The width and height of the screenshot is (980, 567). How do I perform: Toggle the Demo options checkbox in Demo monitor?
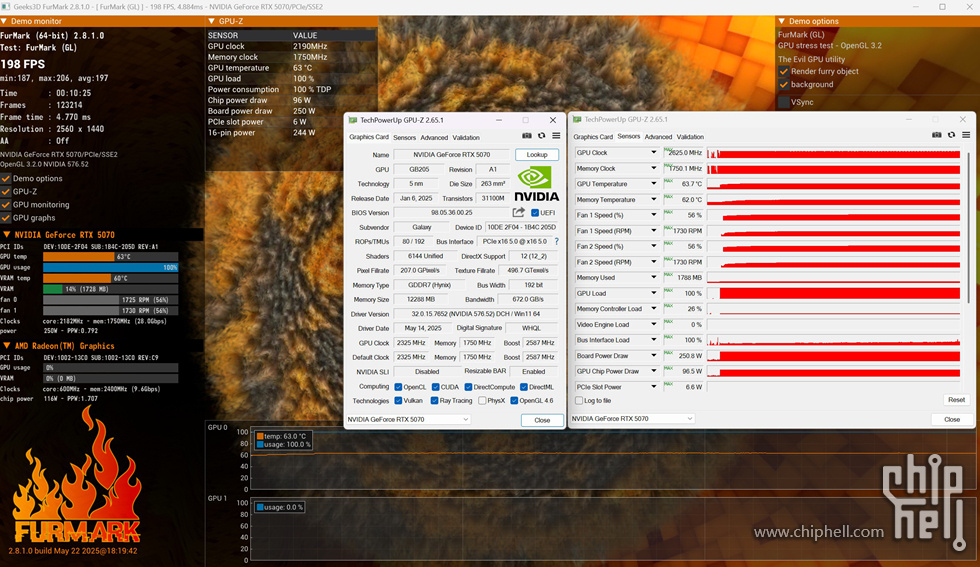point(6,179)
